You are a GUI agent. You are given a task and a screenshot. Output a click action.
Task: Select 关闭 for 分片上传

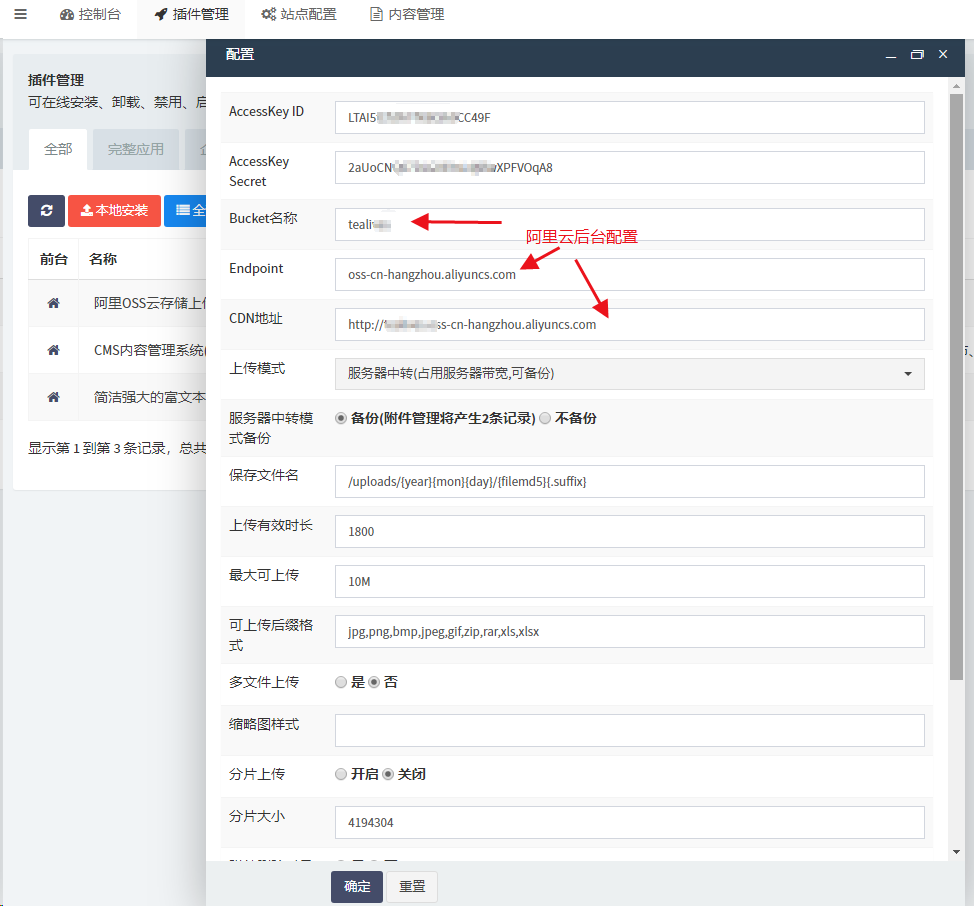(388, 774)
